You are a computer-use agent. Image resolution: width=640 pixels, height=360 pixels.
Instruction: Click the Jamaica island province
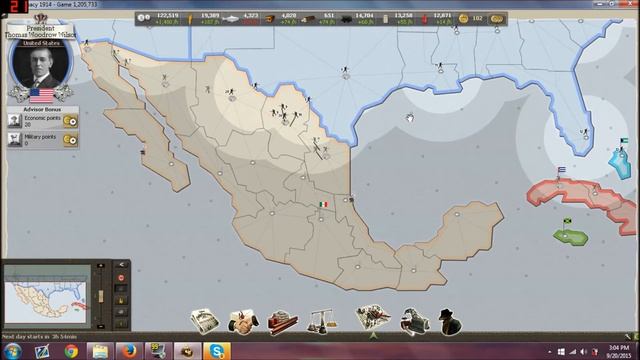tap(571, 237)
